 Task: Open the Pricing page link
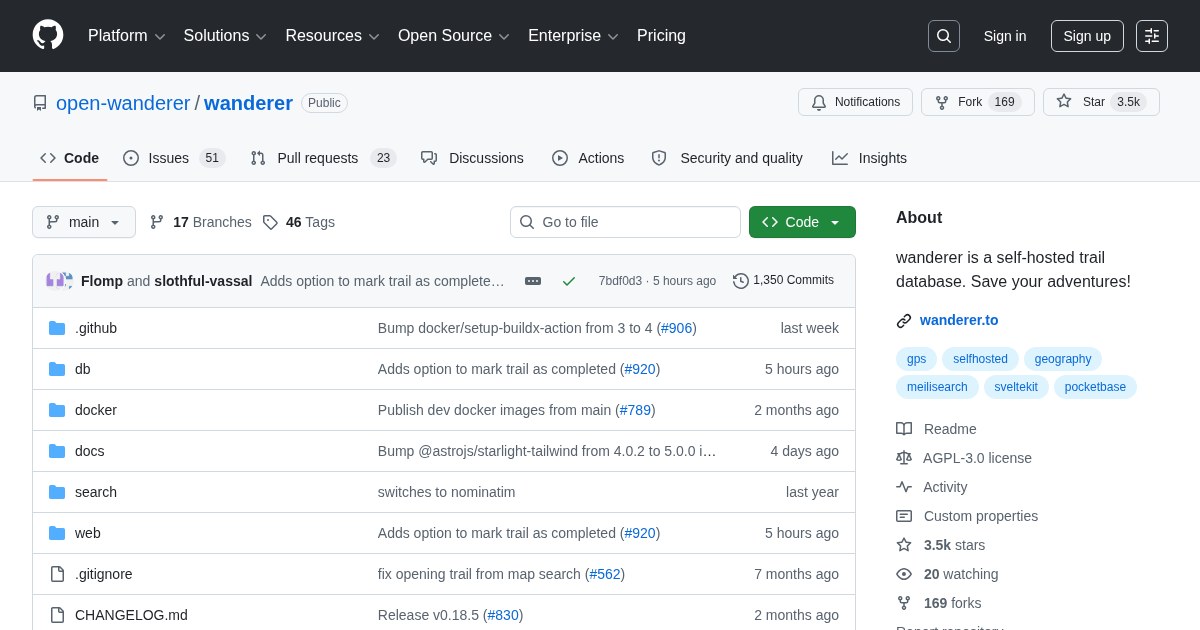[661, 36]
